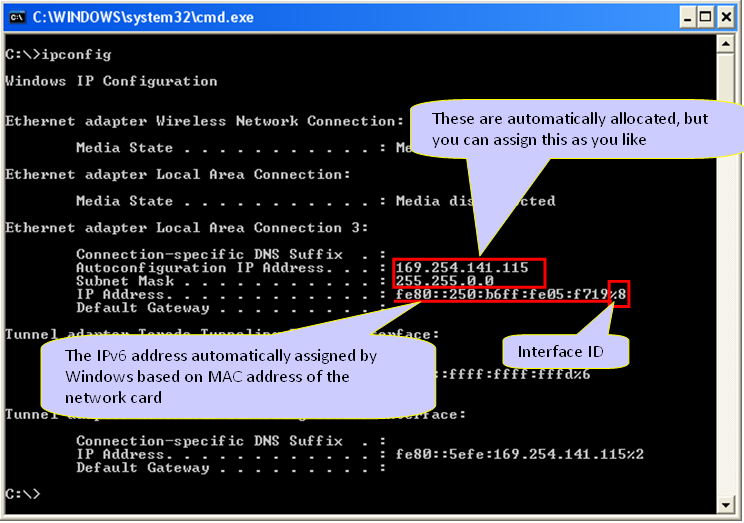
Task: Click the scrollbar down arrow
Action: click(729, 503)
